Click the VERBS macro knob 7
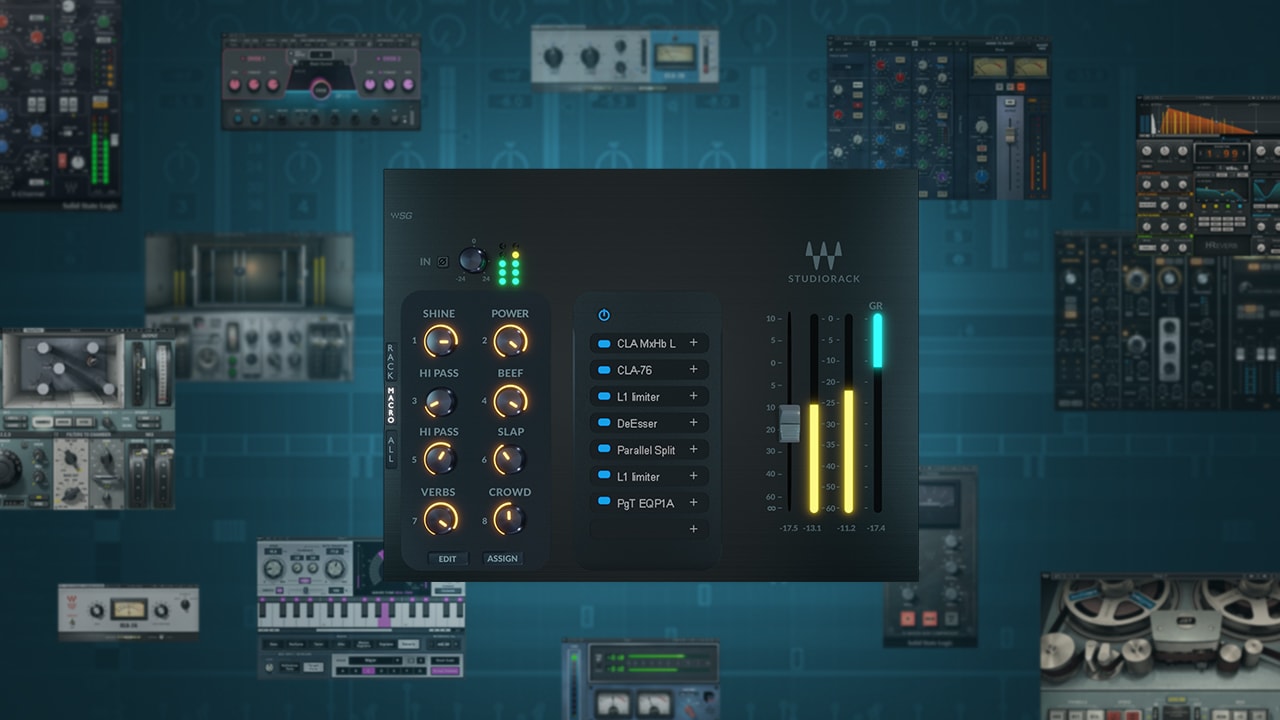Screen dimensions: 1280x720 pyautogui.click(x=439, y=518)
